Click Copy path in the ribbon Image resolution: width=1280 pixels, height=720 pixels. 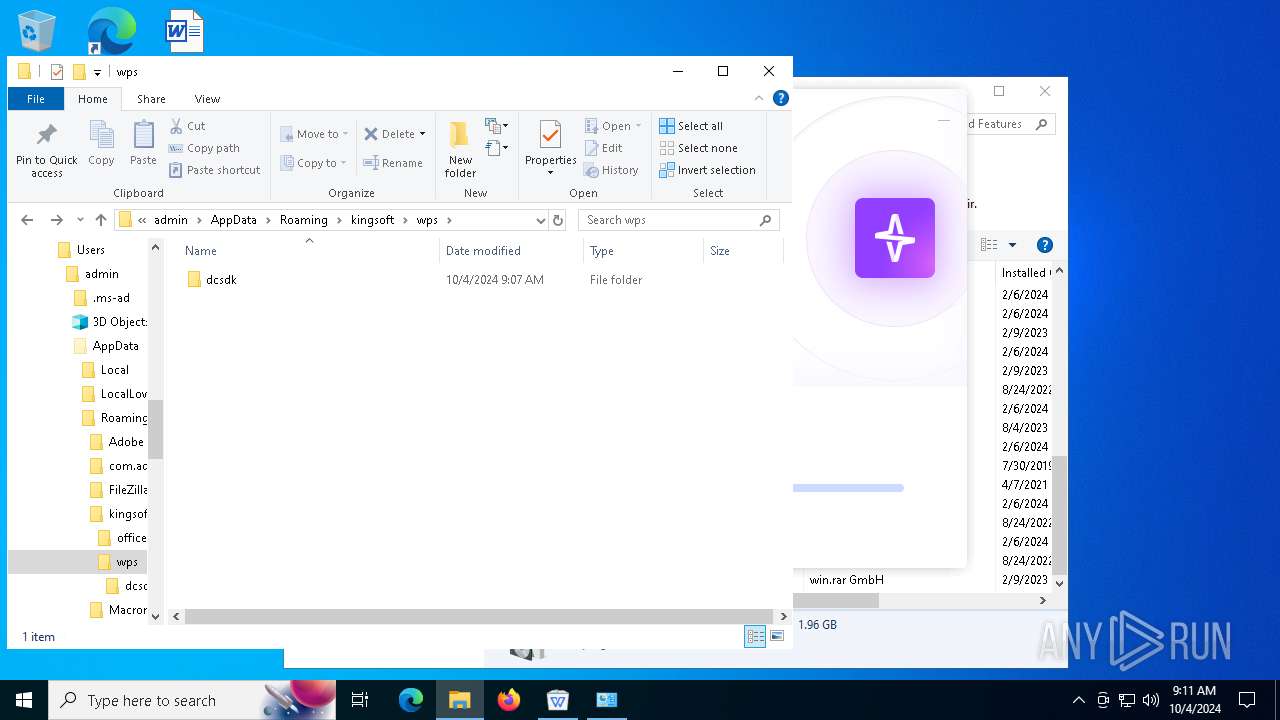[x=205, y=148]
